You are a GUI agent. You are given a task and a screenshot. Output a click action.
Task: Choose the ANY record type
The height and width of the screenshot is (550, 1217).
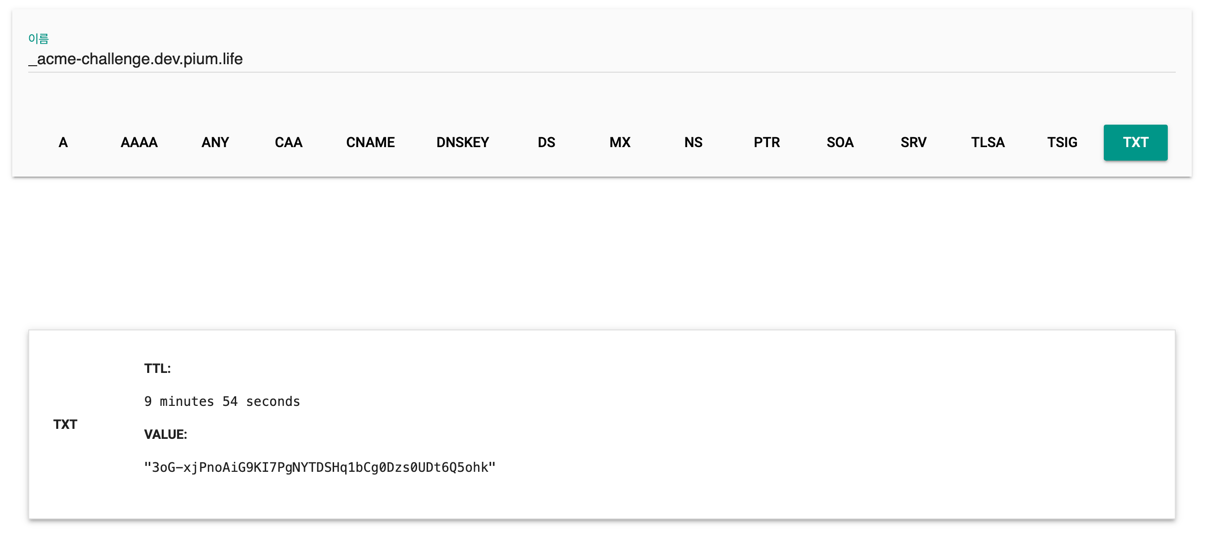(215, 143)
